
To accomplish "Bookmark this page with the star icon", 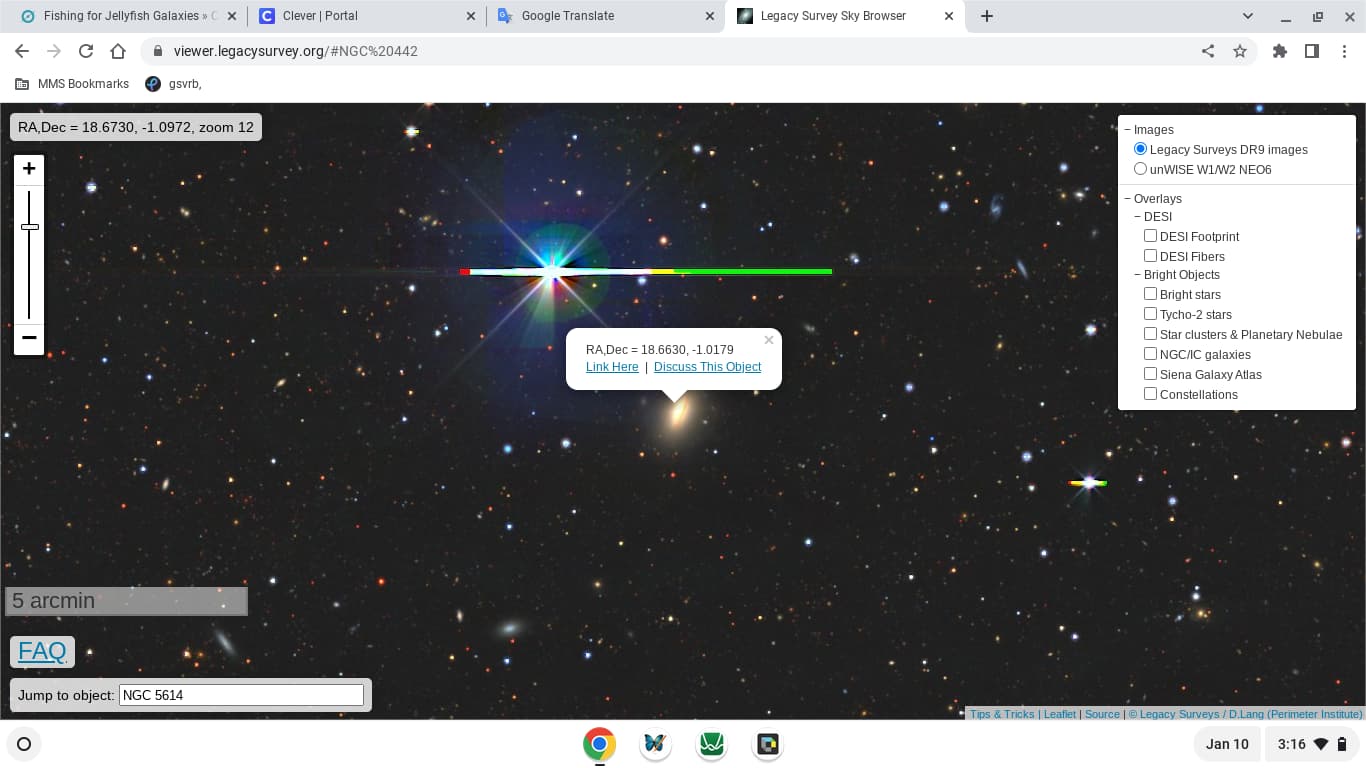I will [1240, 51].
